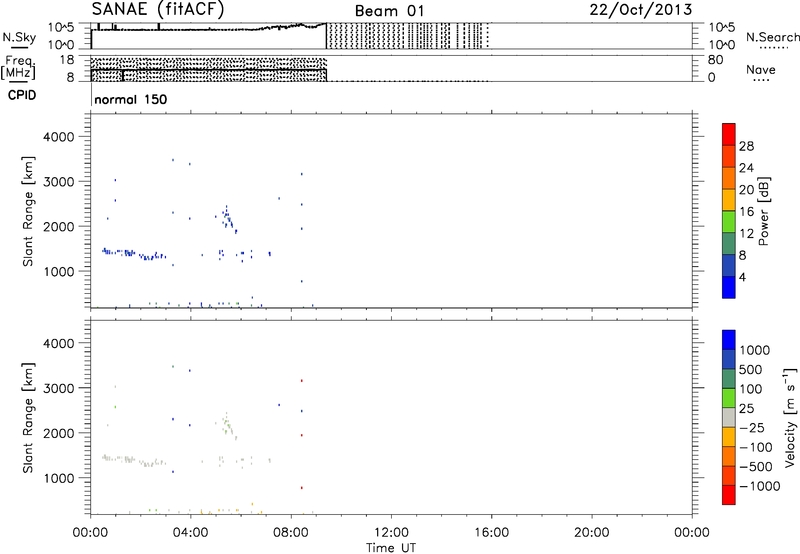800x554 pixels.
Task: Click the 20:00 time axis tick label
Action: point(591,533)
